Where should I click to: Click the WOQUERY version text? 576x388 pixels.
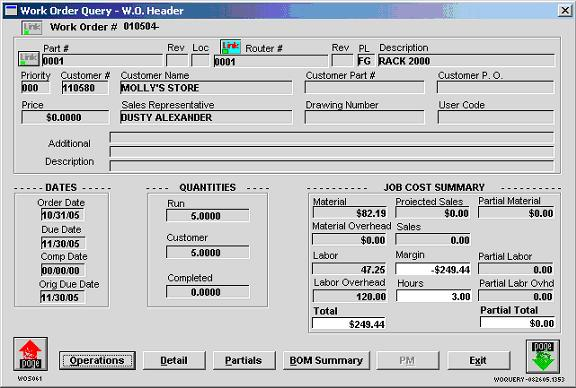point(529,380)
